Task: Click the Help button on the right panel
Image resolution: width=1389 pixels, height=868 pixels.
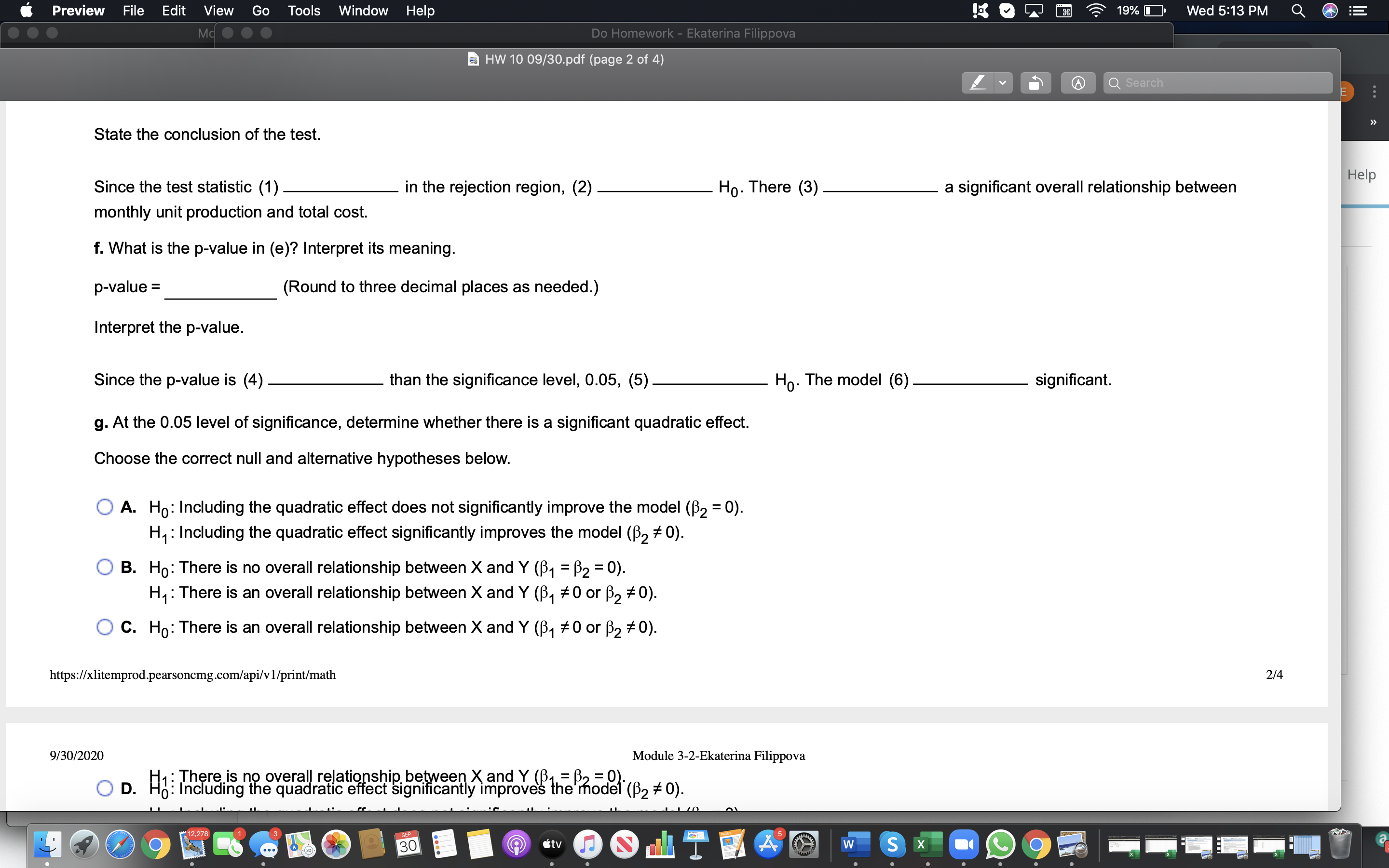Action: (1362, 174)
